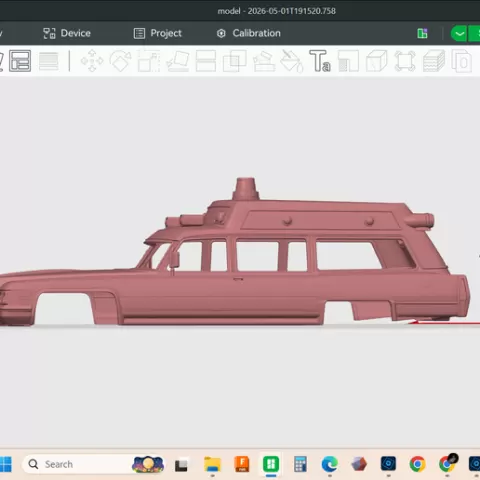Image resolution: width=480 pixels, height=480 pixels.
Task: Activate the support painting brush tool
Action: click(264, 61)
